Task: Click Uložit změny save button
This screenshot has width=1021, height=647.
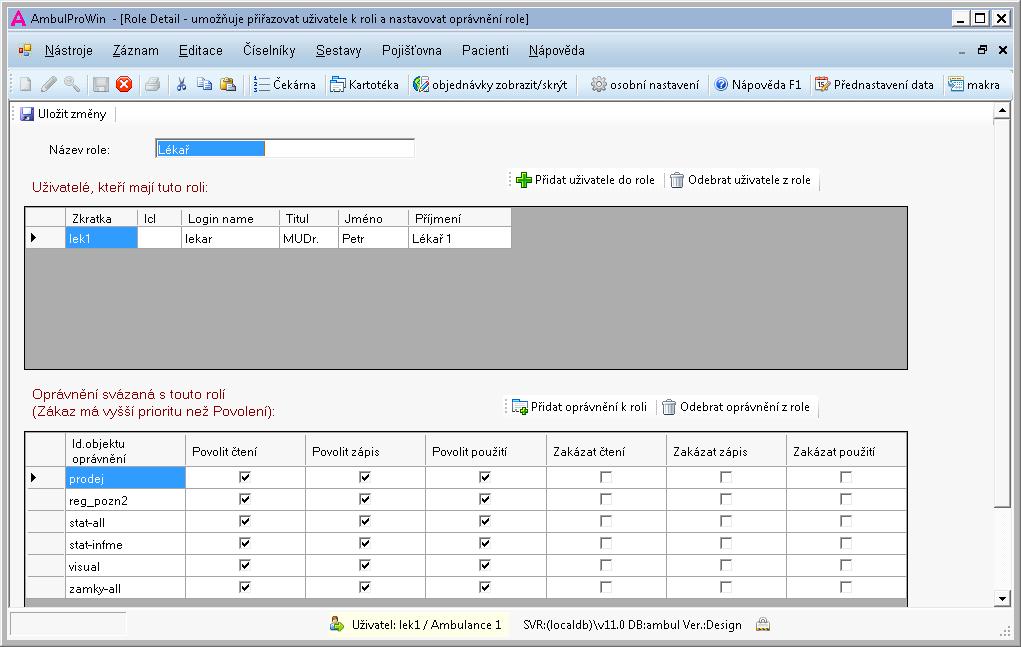Action: [63, 114]
